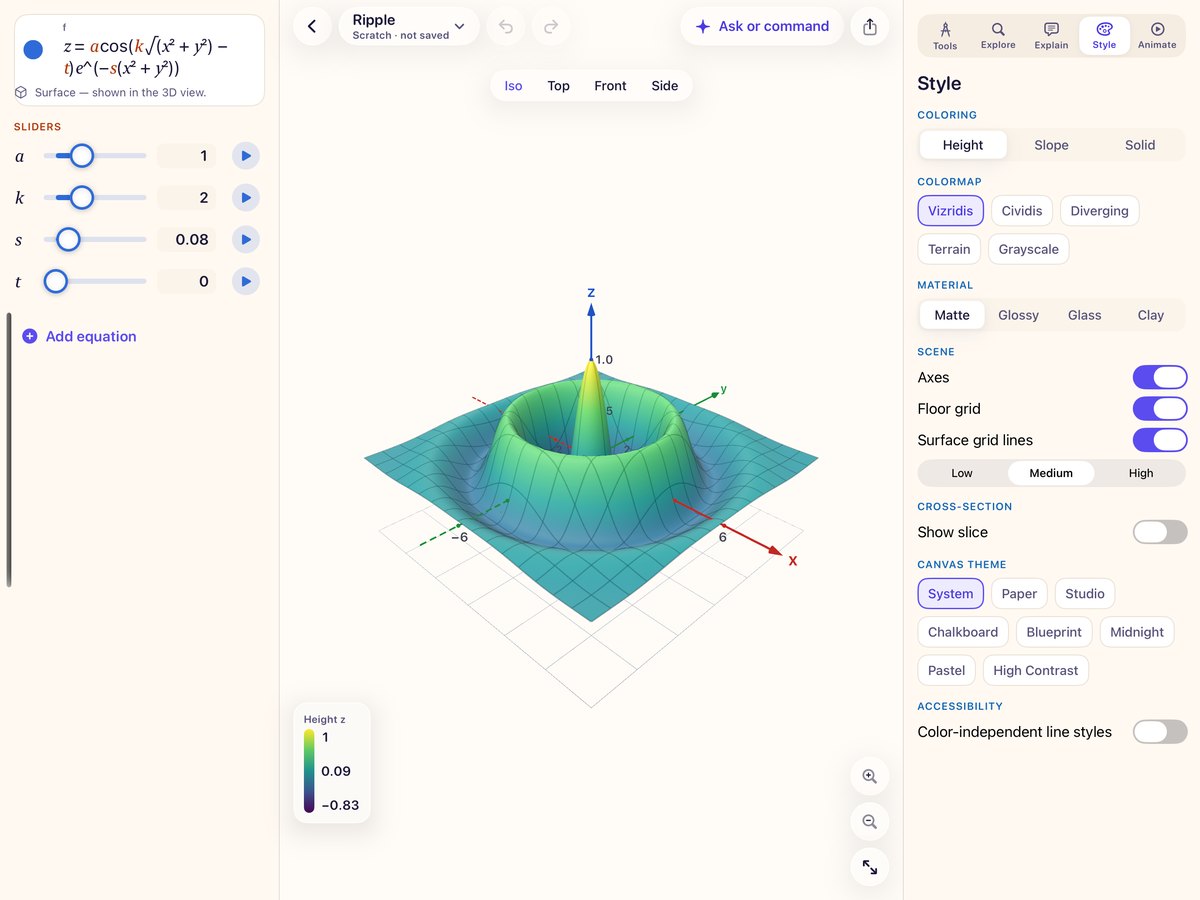
Task: Select the Studio canvas theme
Action: 1085,594
